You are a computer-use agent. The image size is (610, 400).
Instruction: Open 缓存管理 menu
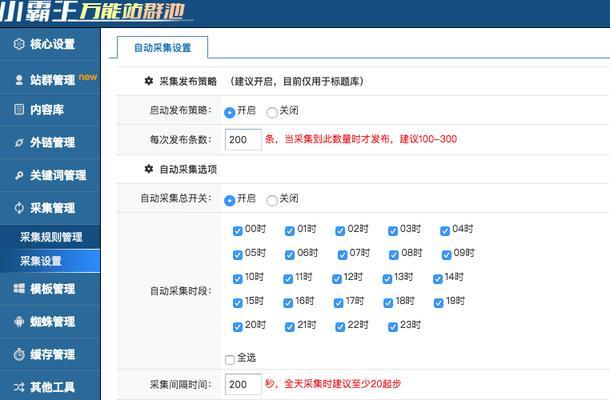50,354
